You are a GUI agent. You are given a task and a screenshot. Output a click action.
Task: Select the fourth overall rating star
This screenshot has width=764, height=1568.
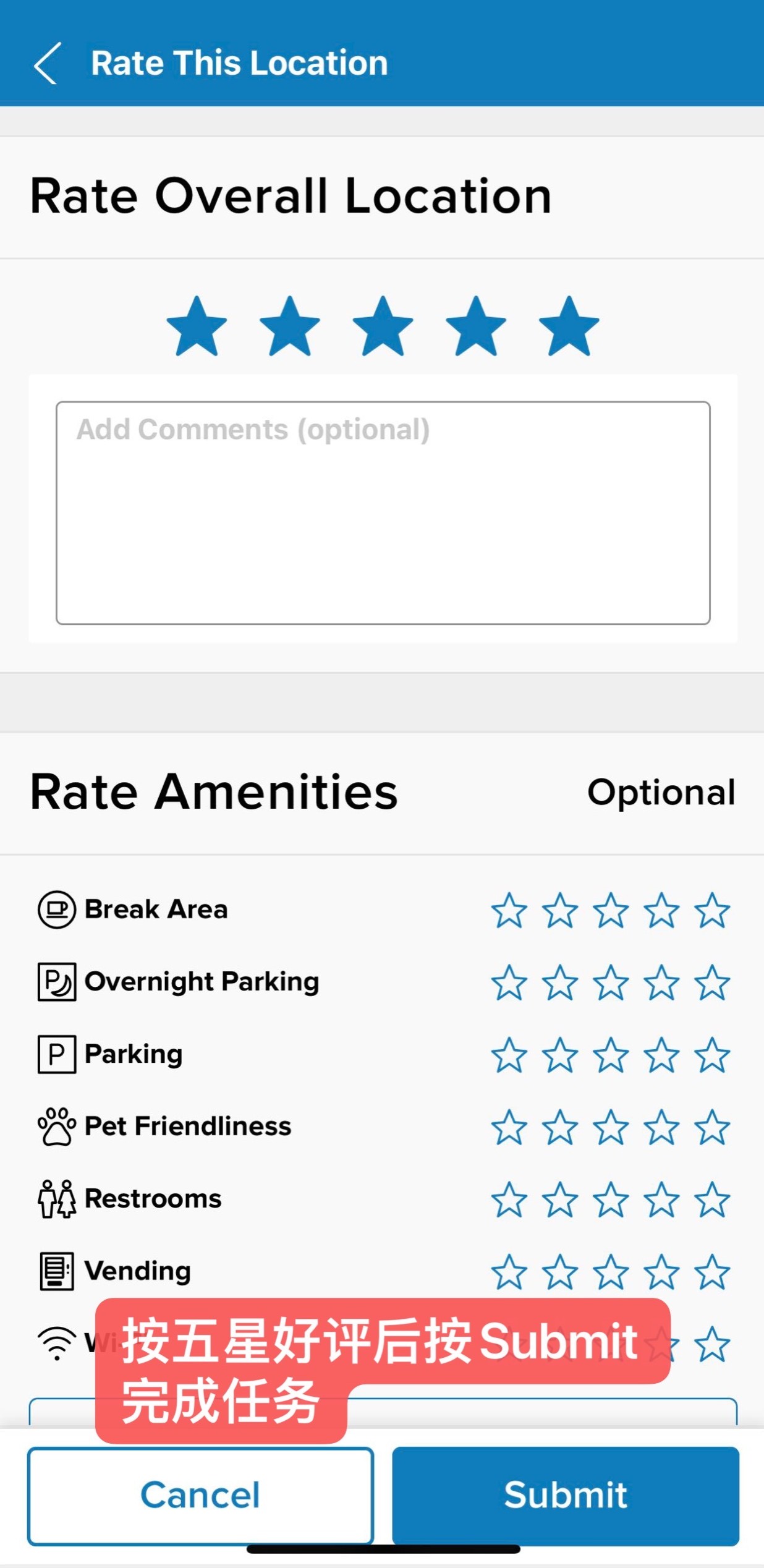[x=476, y=326]
